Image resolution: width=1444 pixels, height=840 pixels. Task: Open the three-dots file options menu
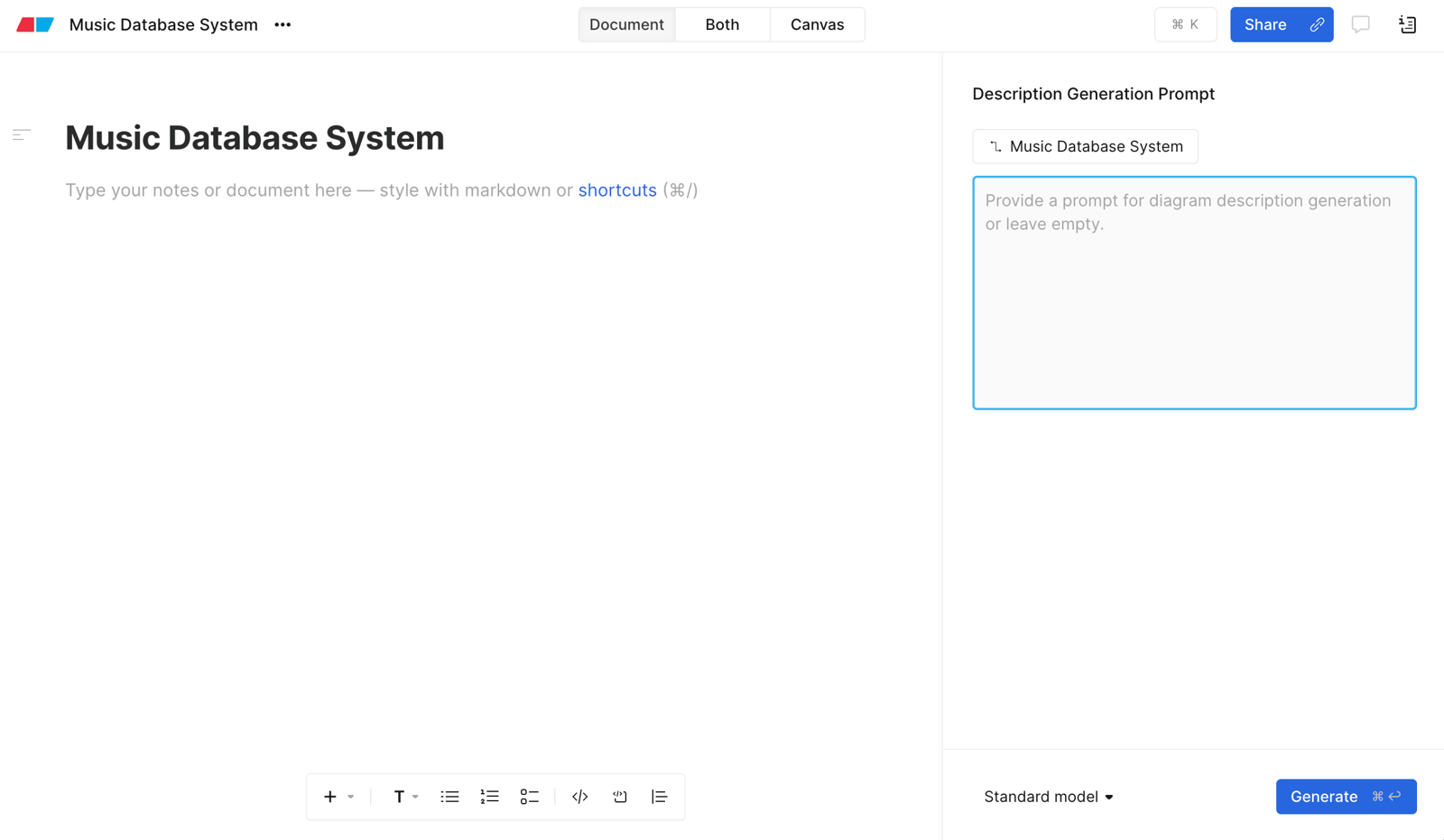(x=282, y=24)
